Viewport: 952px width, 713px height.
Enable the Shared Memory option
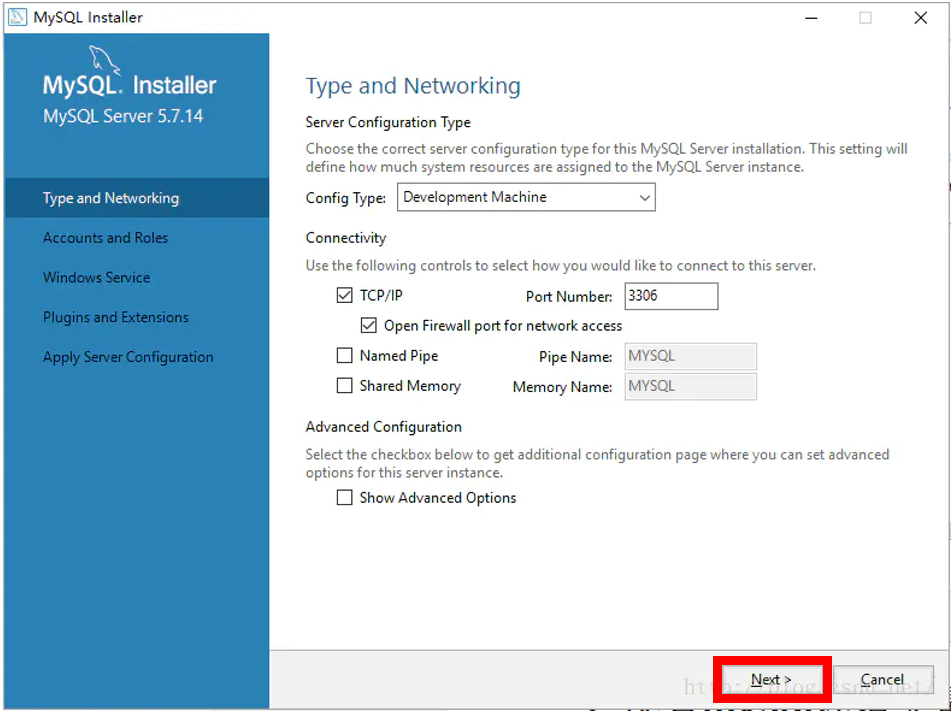[344, 385]
